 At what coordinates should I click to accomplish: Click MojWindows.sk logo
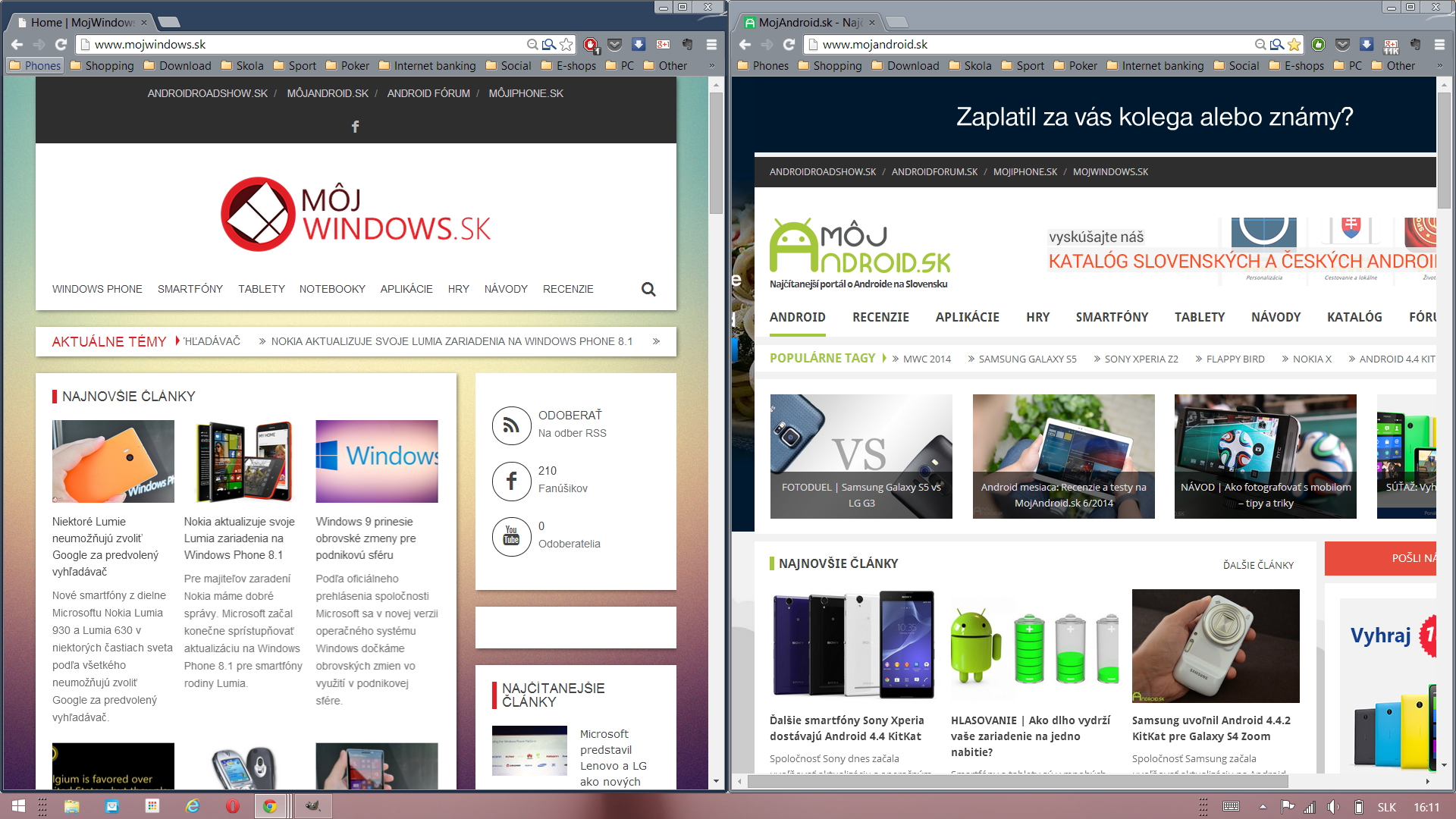coord(356,215)
